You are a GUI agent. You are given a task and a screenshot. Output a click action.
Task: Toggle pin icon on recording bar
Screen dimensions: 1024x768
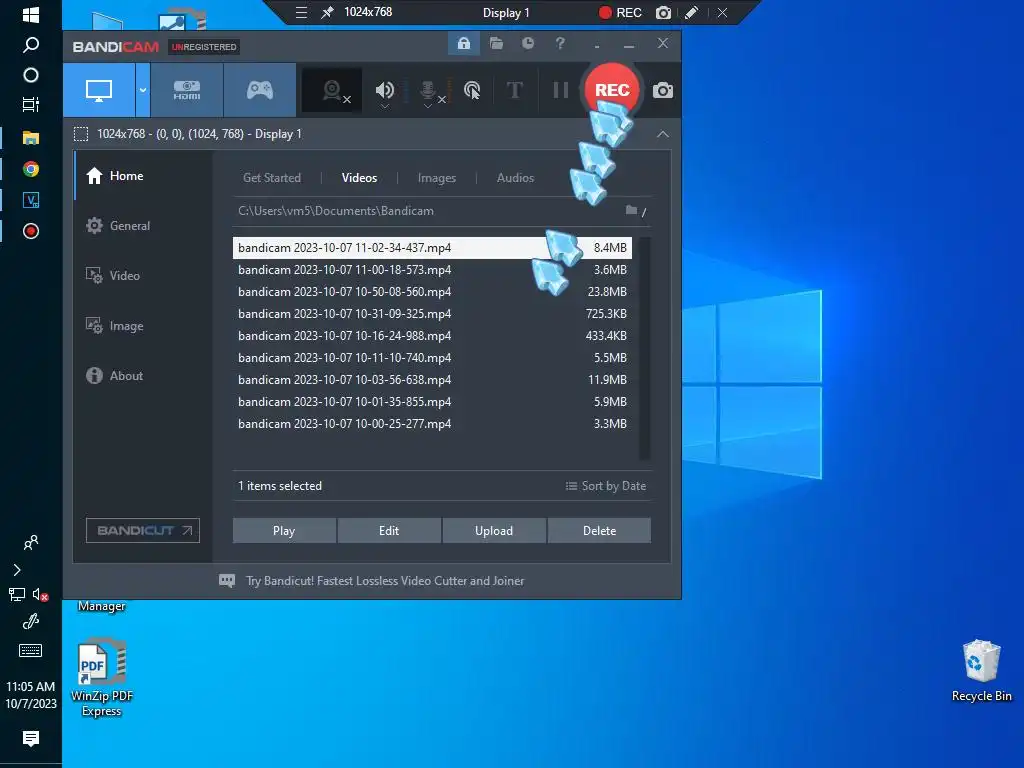pyautogui.click(x=328, y=12)
